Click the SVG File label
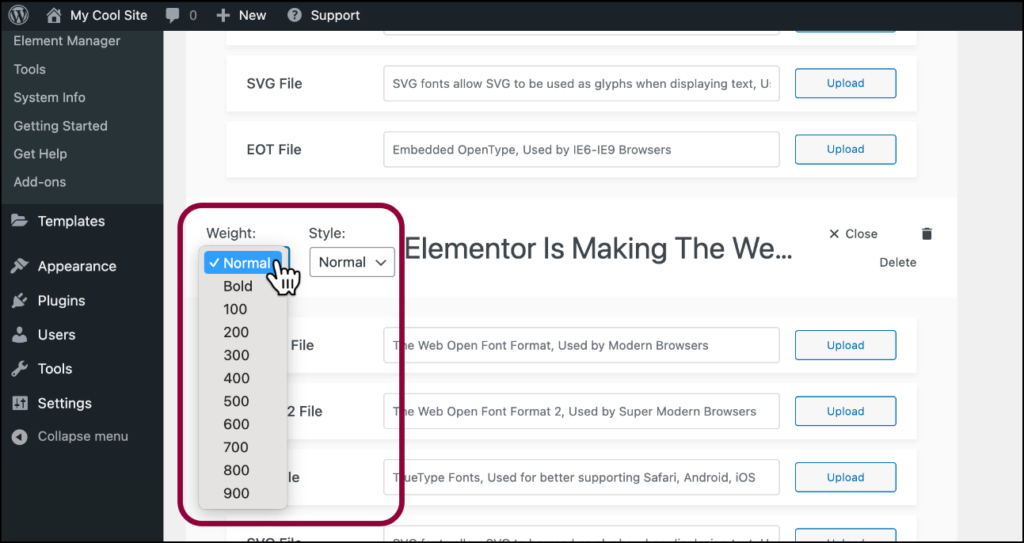This screenshot has height=543, width=1024. pyautogui.click(x=274, y=84)
